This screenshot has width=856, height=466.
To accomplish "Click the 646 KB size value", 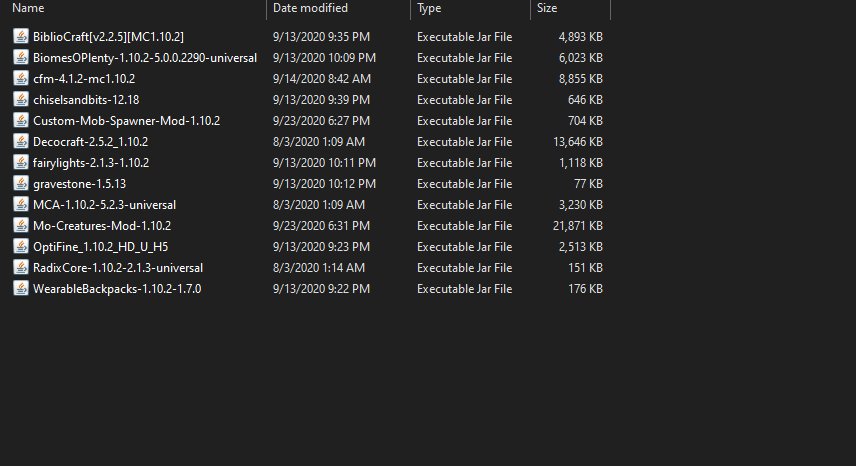I will 585,100.
